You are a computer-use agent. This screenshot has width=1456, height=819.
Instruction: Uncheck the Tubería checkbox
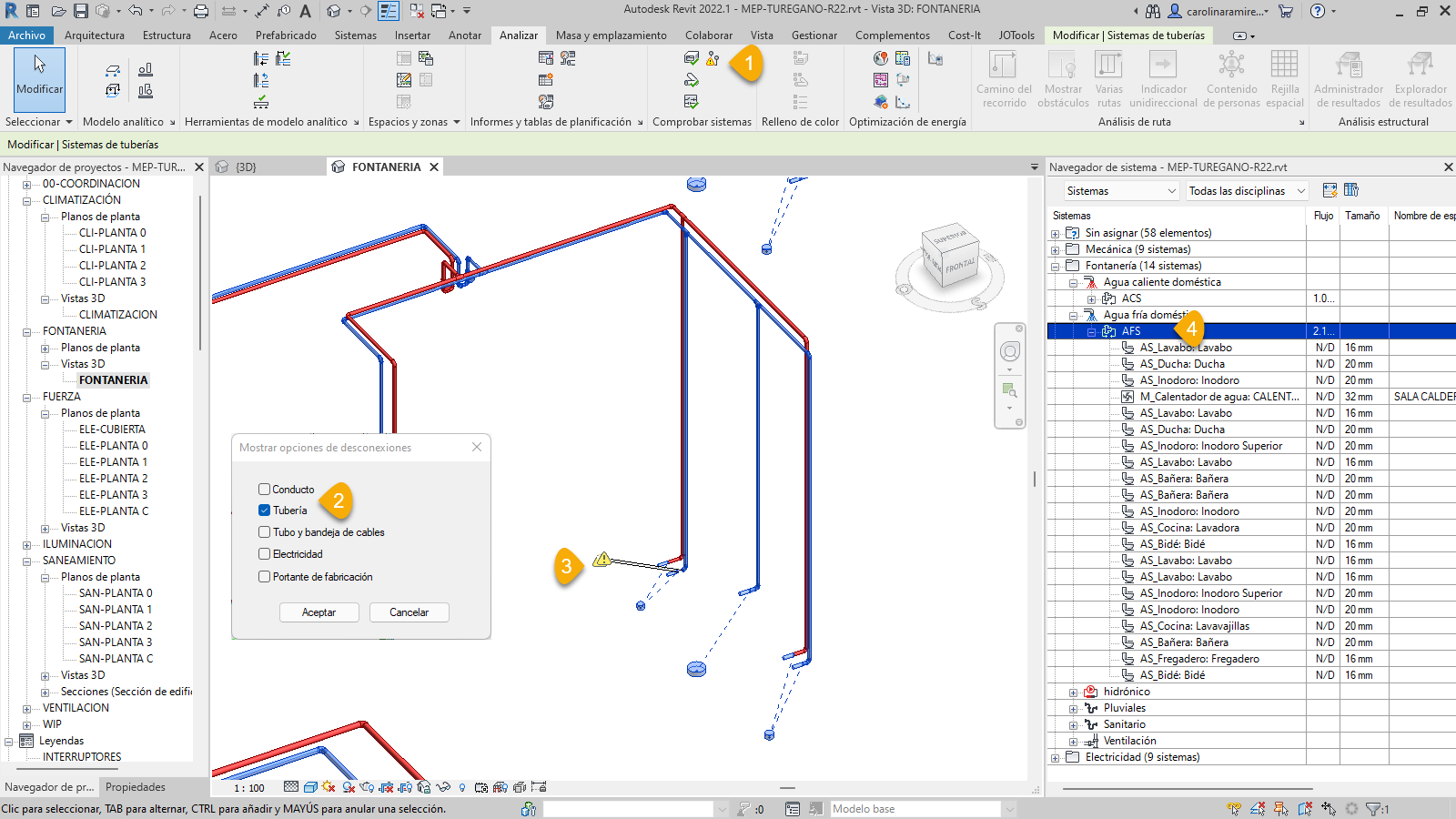264,511
